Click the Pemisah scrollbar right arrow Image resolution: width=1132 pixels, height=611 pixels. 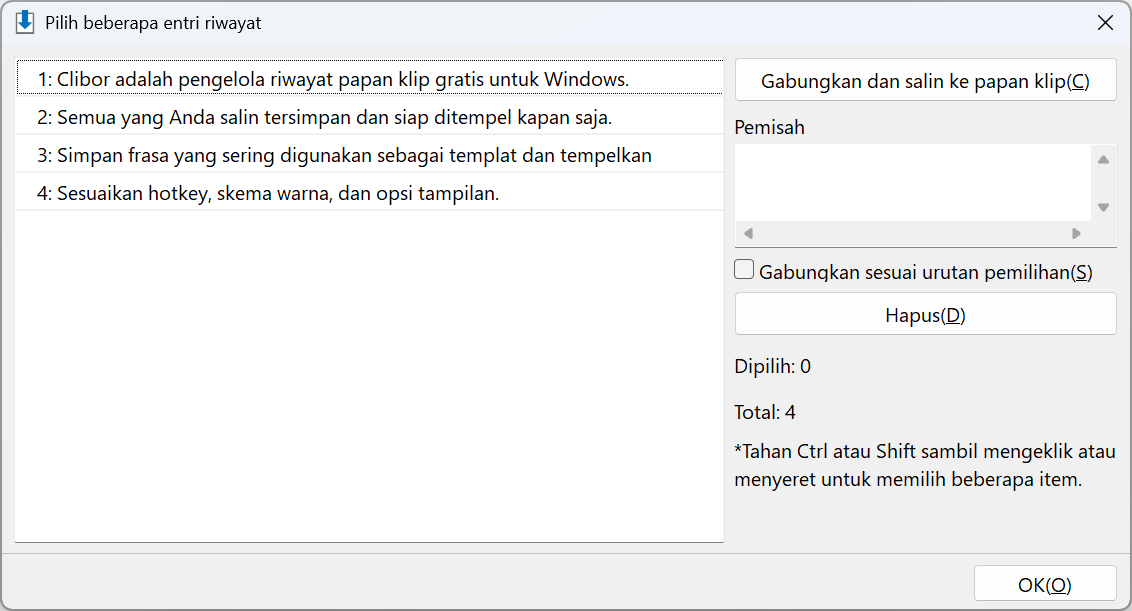point(1076,233)
